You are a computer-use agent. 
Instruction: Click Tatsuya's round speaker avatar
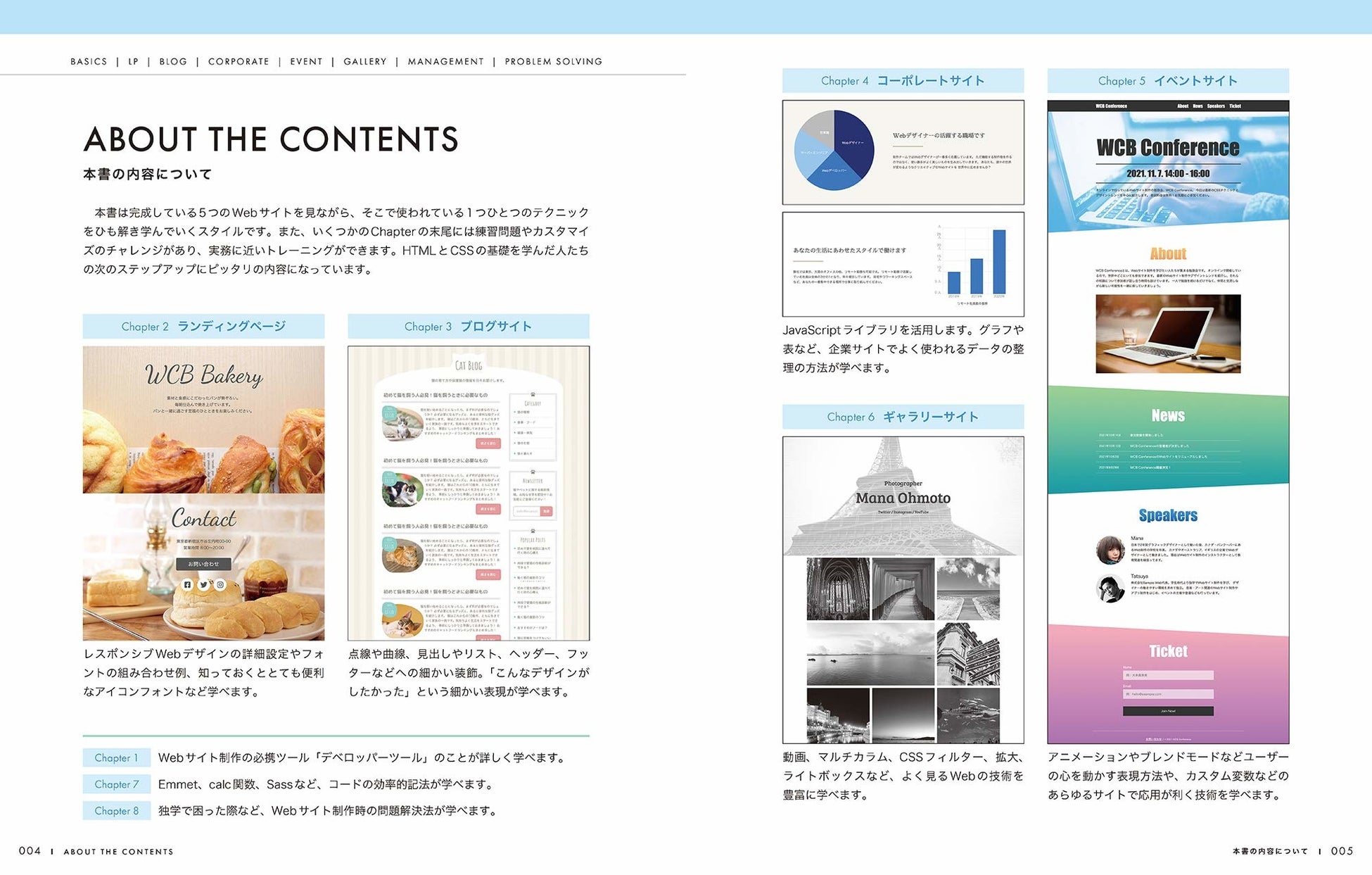point(1110,588)
